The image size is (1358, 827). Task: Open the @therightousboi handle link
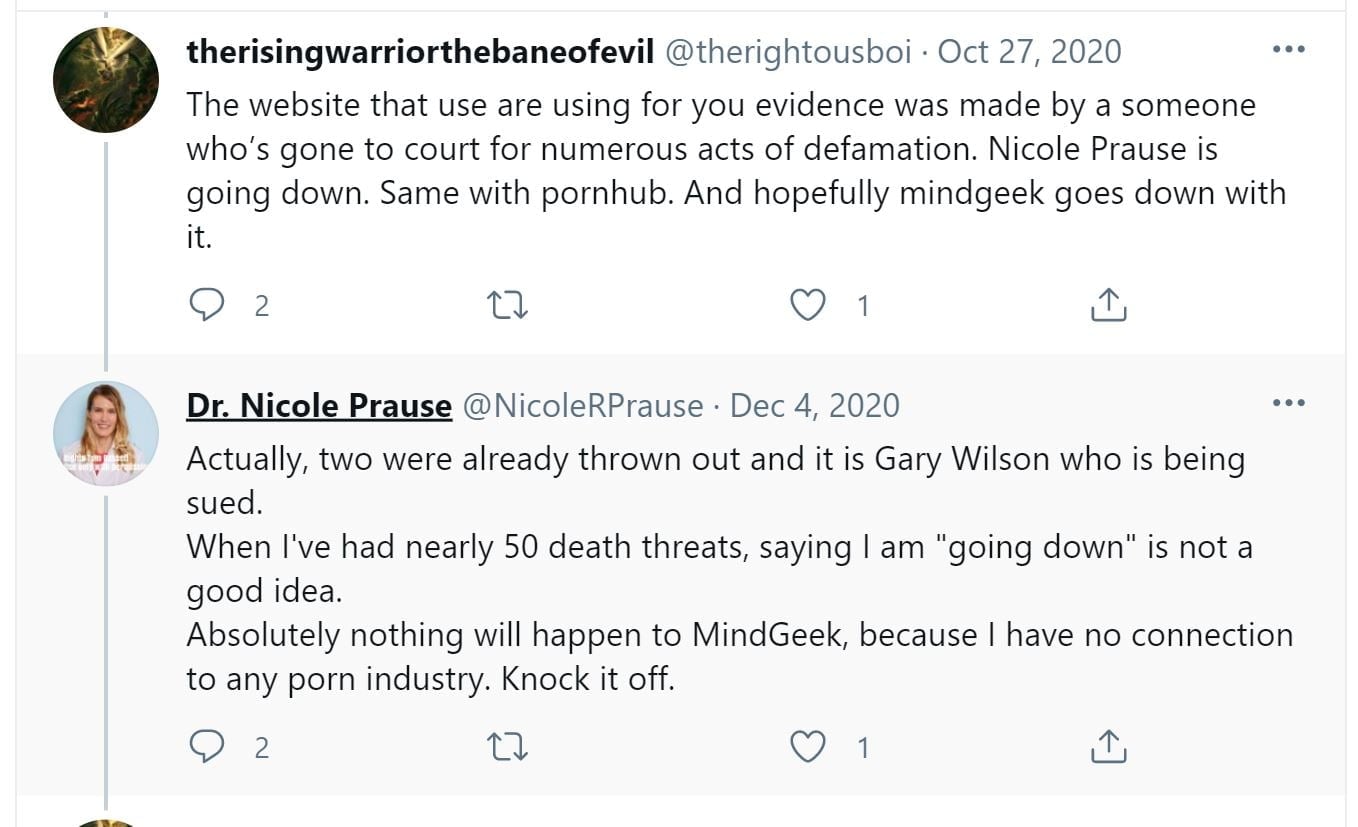point(788,52)
